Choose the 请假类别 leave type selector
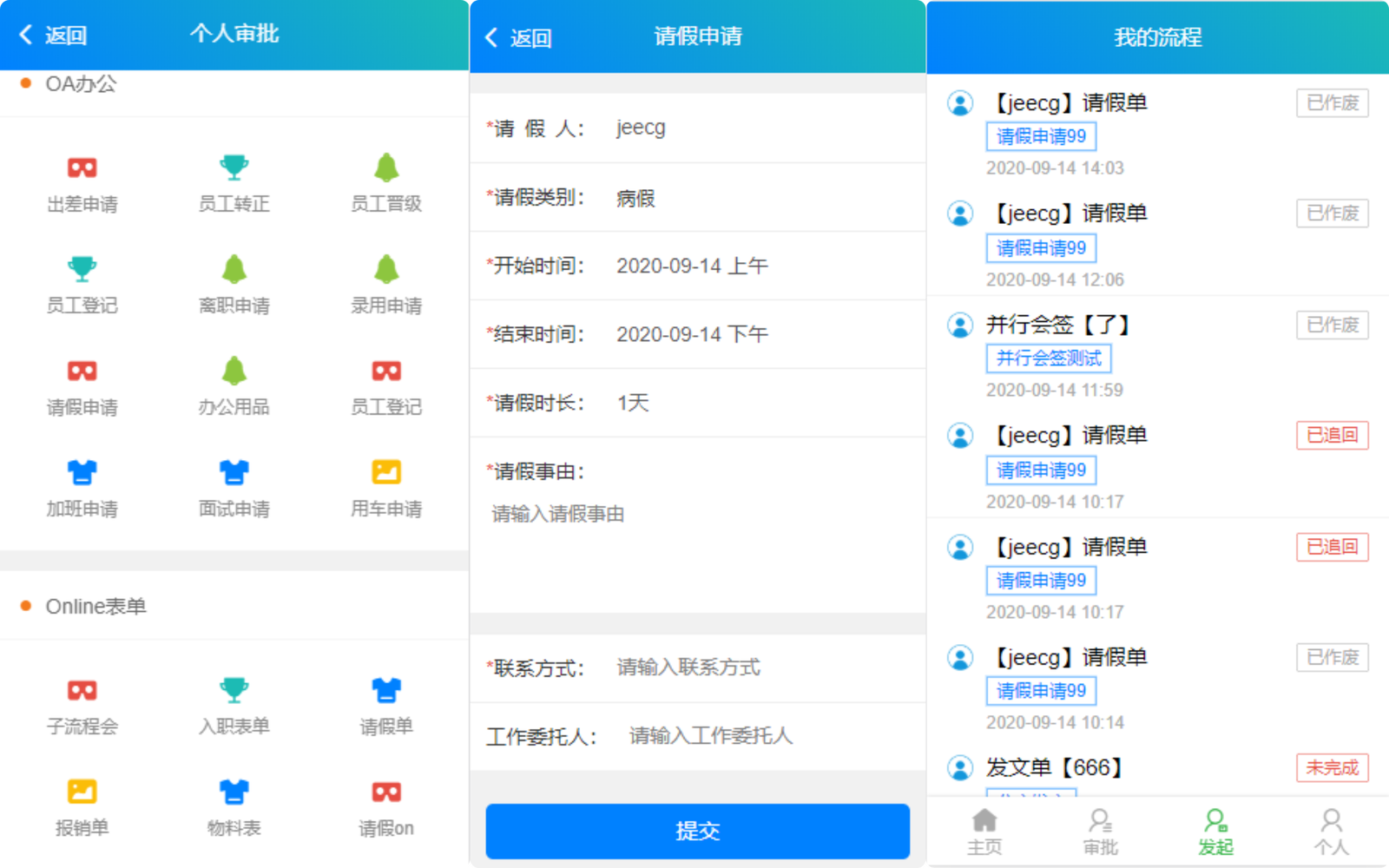 coord(697,197)
